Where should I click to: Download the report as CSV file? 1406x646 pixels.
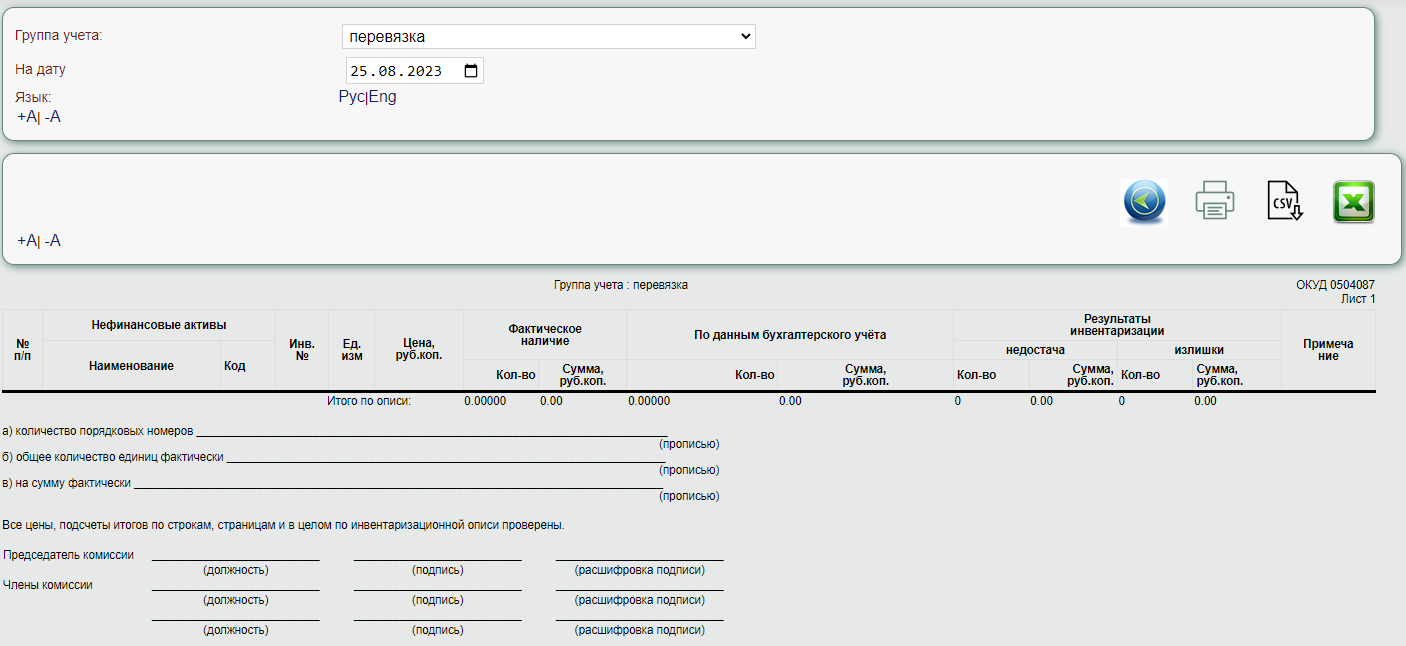pyautogui.click(x=1284, y=201)
